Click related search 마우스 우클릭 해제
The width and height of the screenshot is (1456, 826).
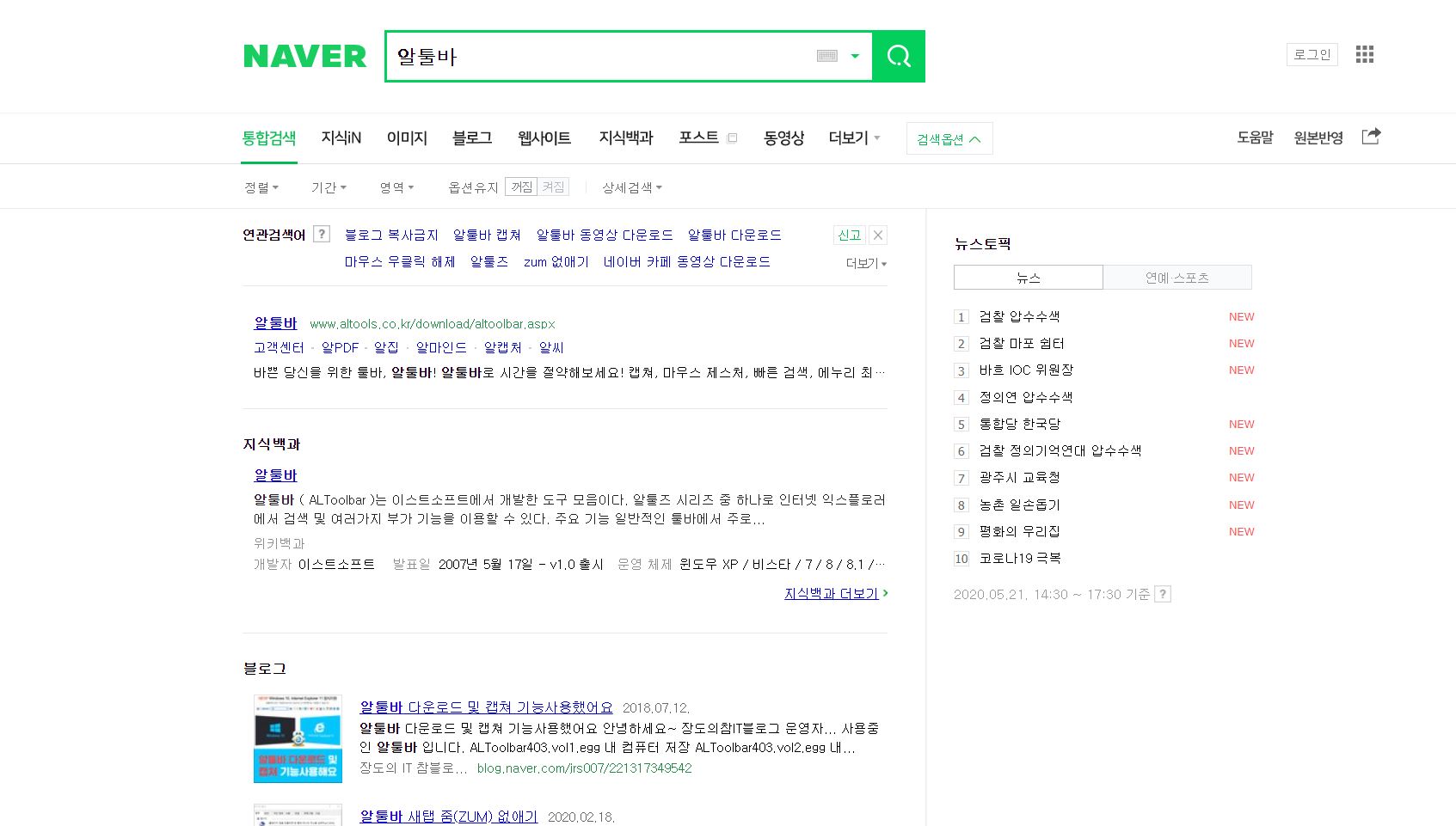[x=400, y=261]
